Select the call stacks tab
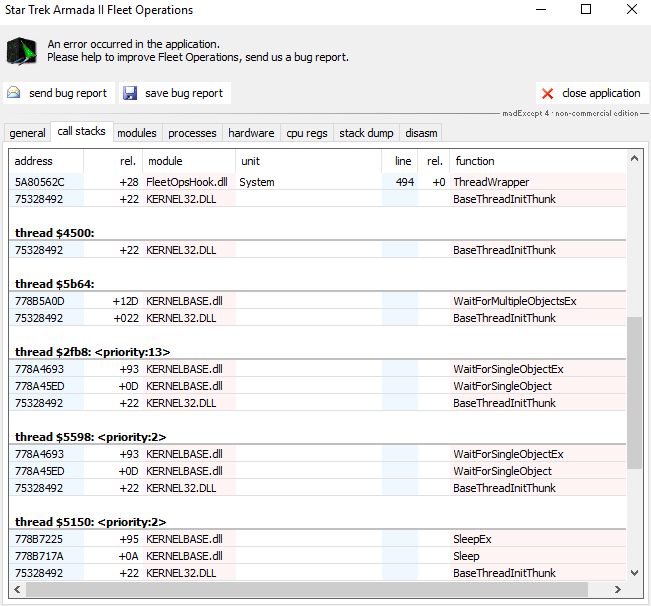651x606 pixels. tap(81, 131)
